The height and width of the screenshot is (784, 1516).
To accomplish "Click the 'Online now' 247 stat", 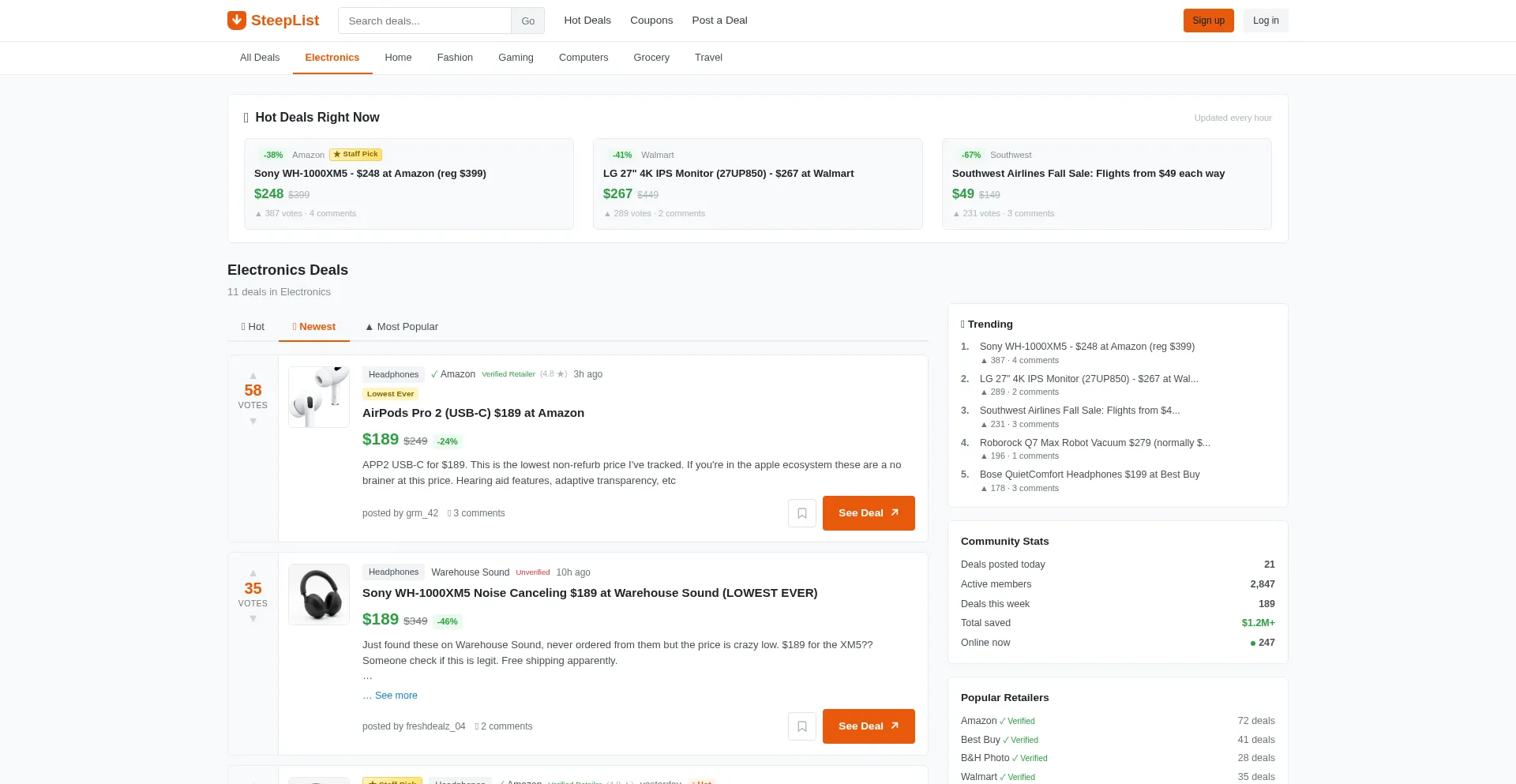I will 1263,643.
